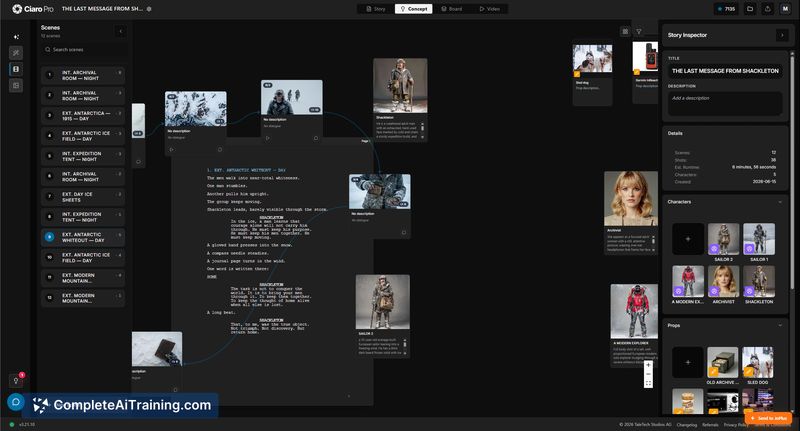Click the green status dot beside version number
The image size is (800, 431).
[x=12, y=424]
